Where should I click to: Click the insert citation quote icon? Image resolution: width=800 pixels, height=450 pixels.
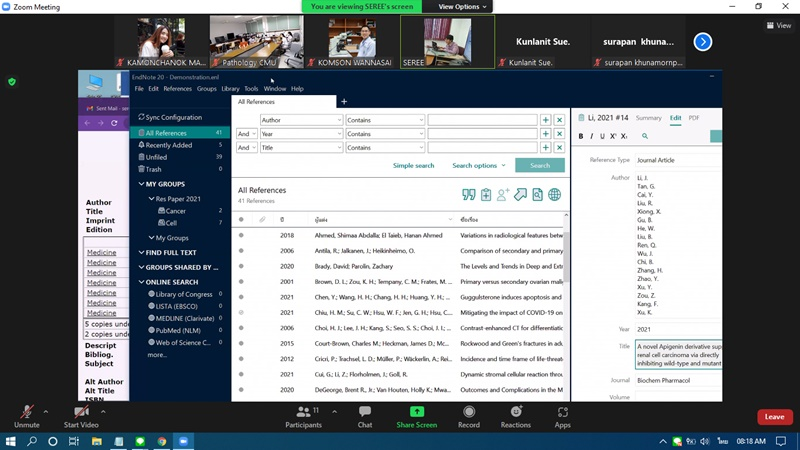point(468,195)
